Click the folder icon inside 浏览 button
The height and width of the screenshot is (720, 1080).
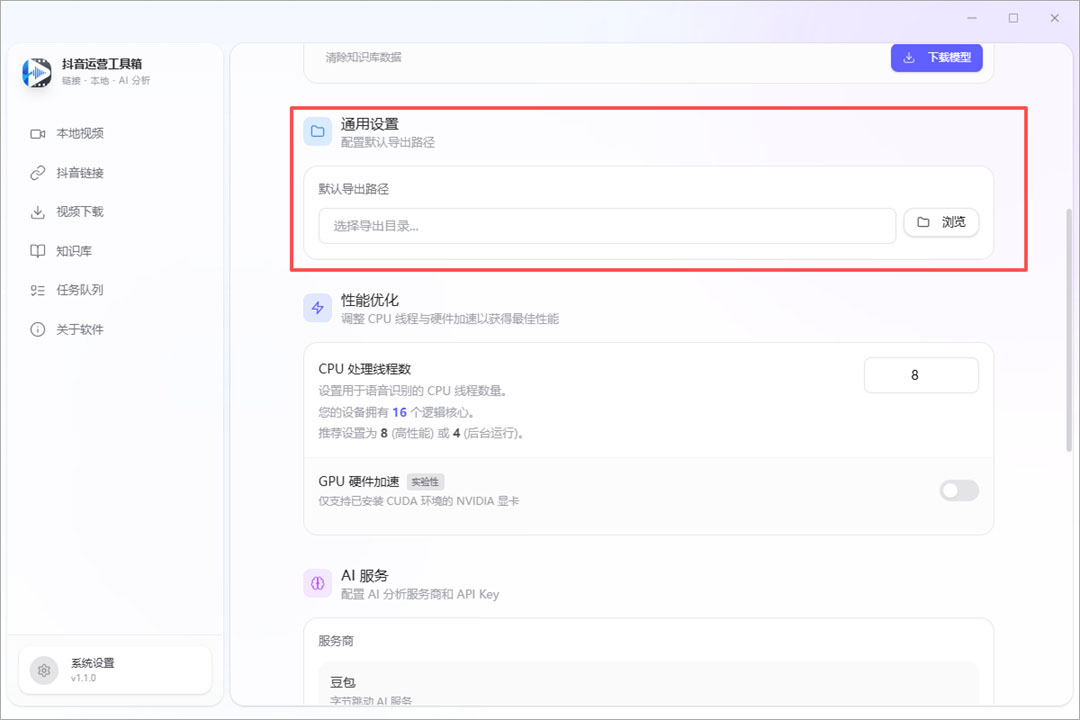coord(924,222)
